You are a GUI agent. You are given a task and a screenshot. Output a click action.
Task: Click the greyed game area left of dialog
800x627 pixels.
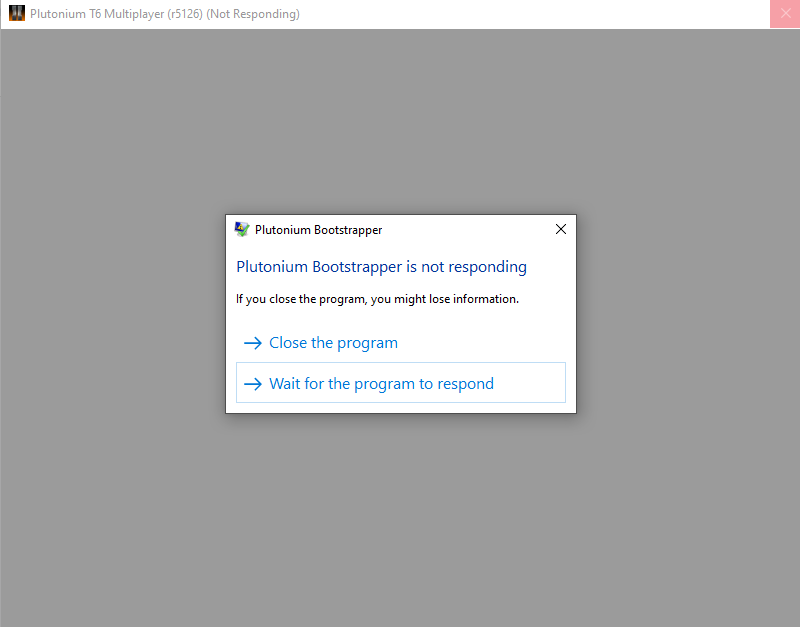(x=110, y=320)
